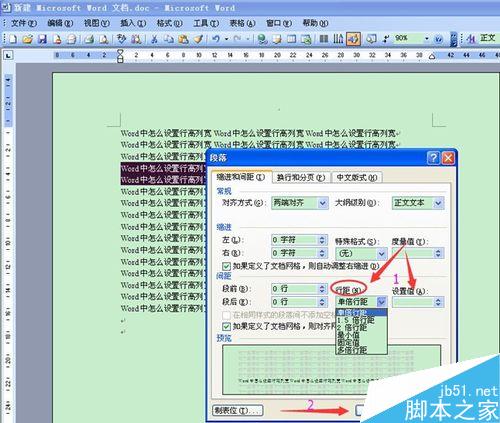Open the 视图 menu
Viewport: 500px width, 423px height.
point(96,23)
